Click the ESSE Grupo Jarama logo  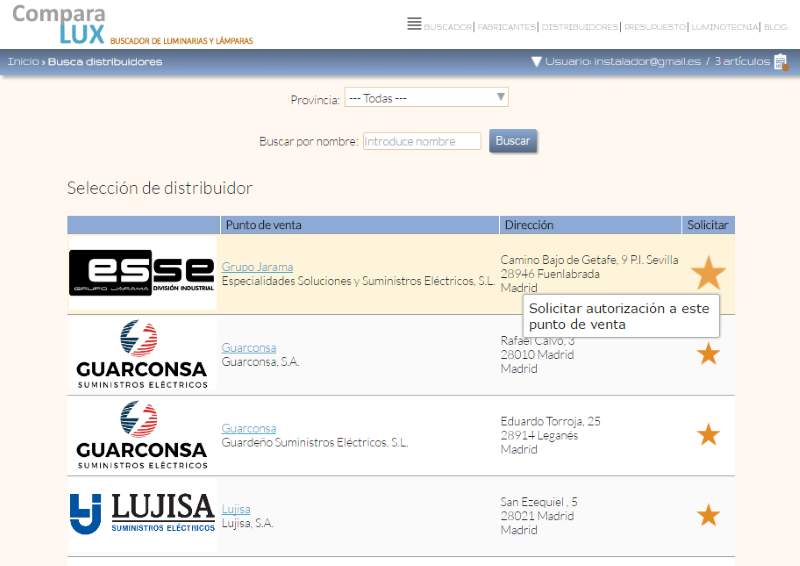click(142, 273)
